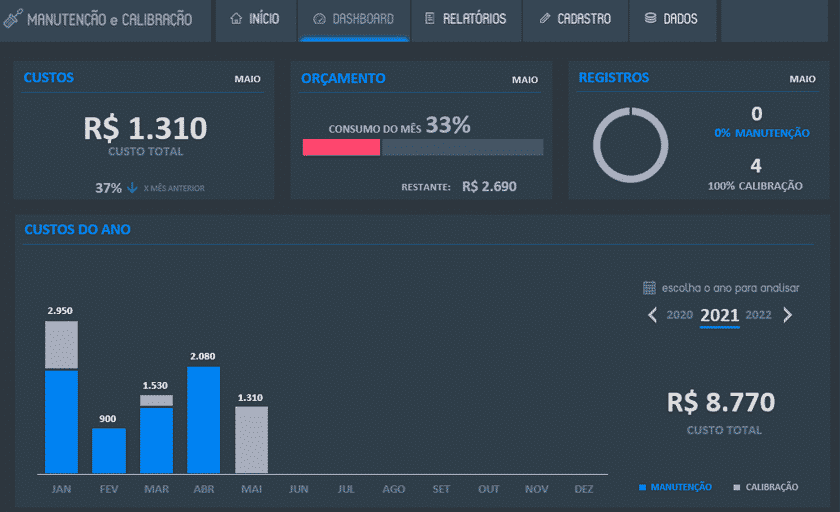The width and height of the screenshot is (840, 512).
Task: Click the 33% consumo do mês value
Action: [x=448, y=125]
